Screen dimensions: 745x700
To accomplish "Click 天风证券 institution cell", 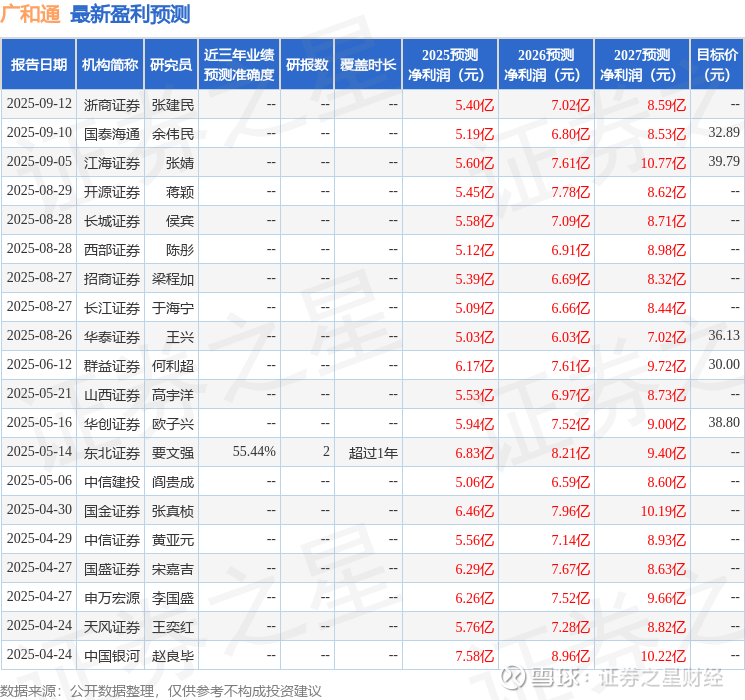I will 112,627.
